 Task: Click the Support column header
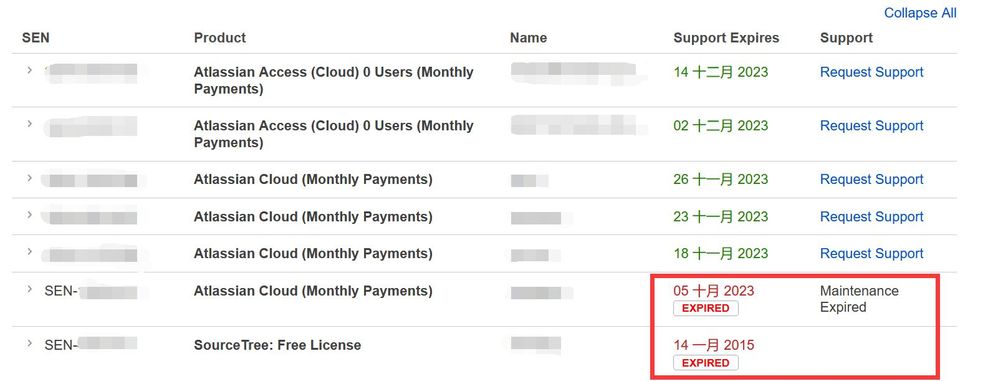point(846,38)
